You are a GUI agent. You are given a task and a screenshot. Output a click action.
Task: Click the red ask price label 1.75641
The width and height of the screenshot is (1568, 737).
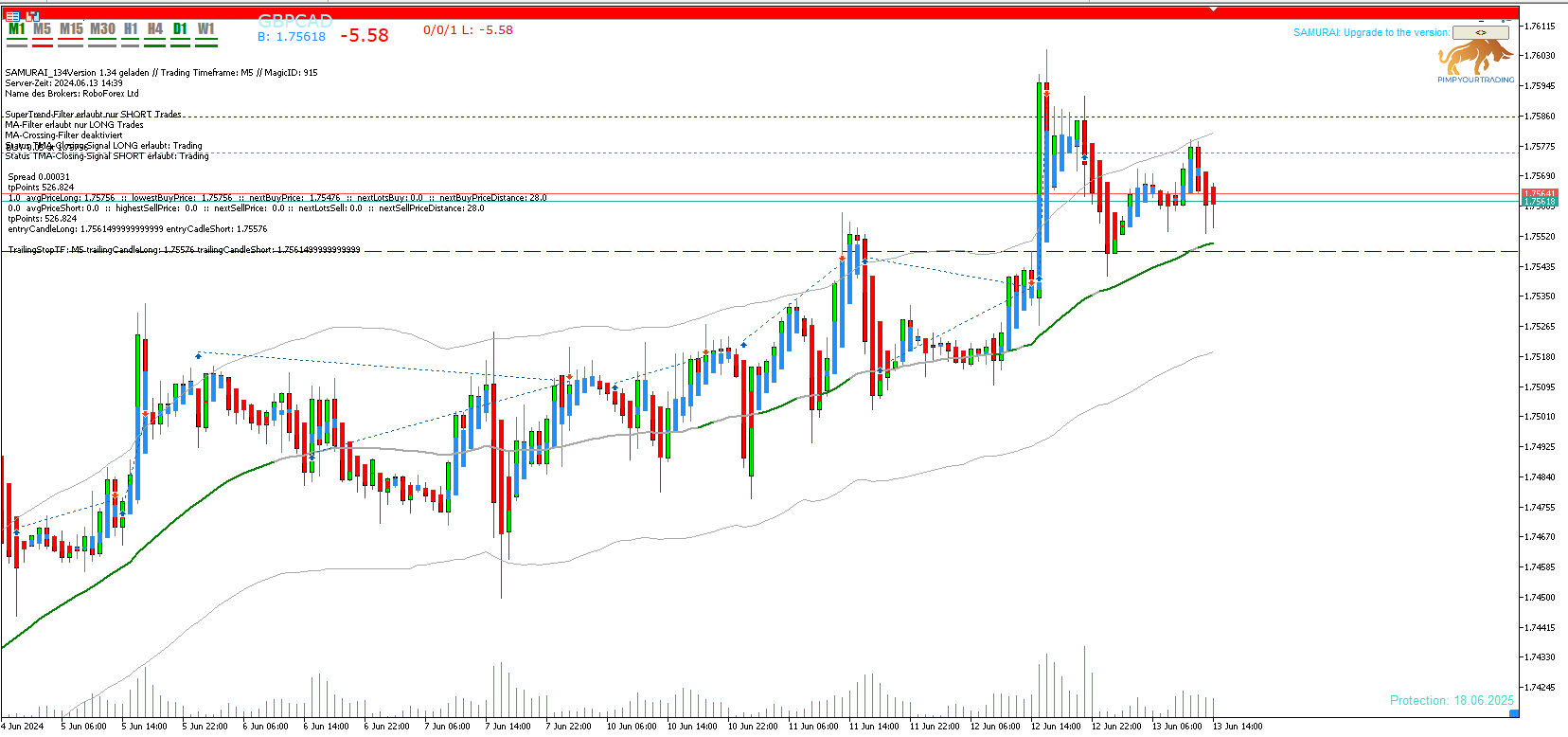pos(1540,193)
